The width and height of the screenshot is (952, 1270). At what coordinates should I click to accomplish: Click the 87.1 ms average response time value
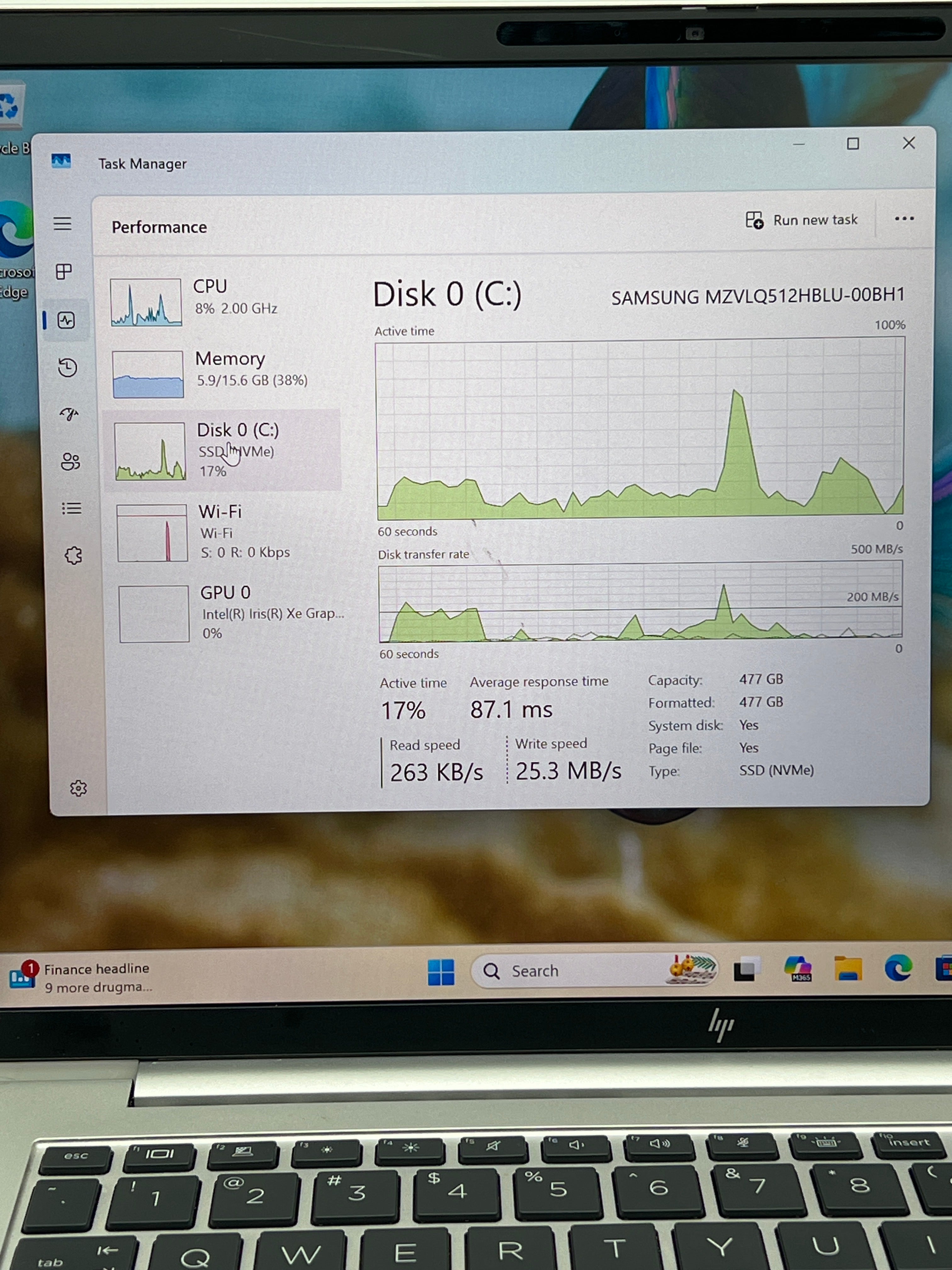pyautogui.click(x=511, y=710)
